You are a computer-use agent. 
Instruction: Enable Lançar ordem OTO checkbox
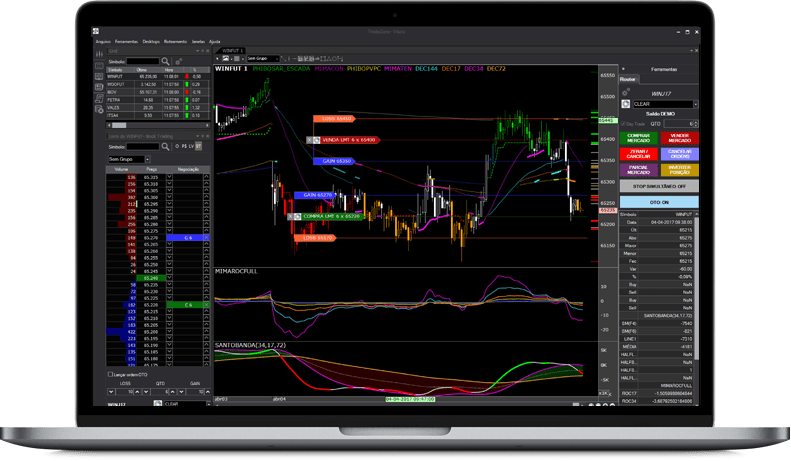click(109, 374)
